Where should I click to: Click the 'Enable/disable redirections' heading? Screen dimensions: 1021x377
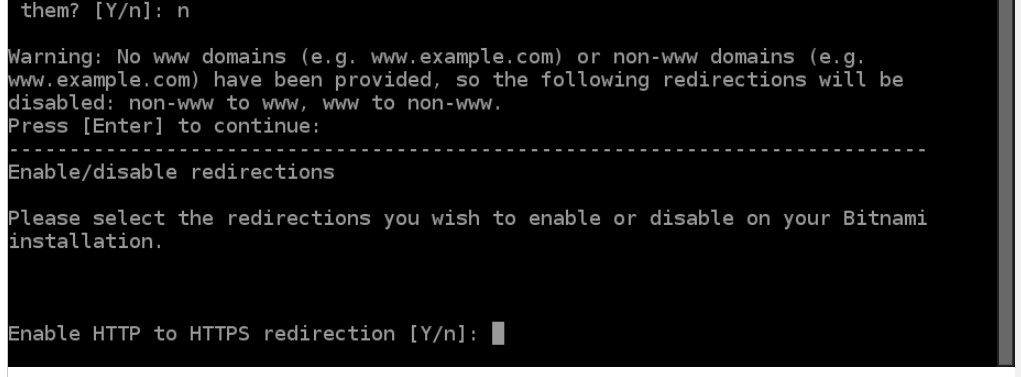click(x=171, y=172)
